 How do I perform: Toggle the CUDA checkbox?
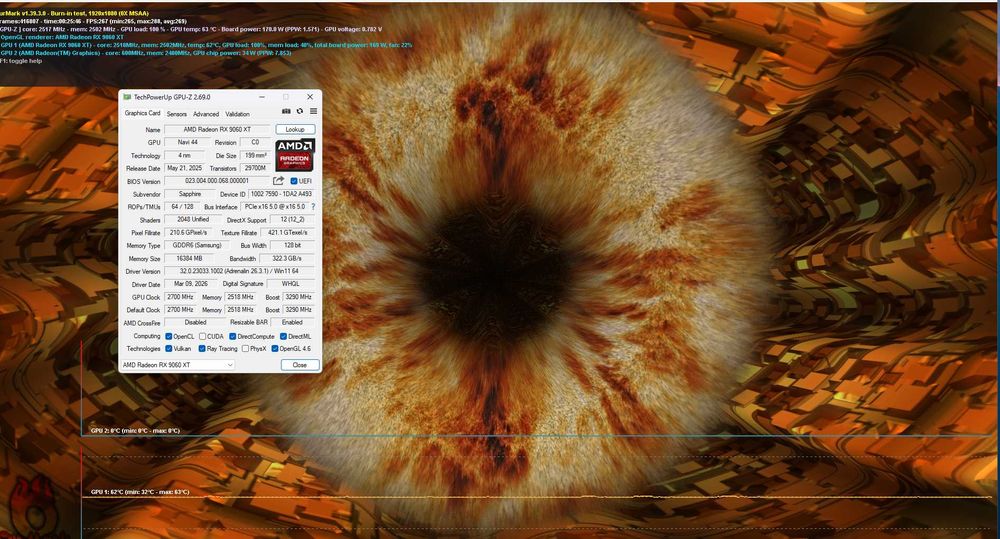point(202,336)
